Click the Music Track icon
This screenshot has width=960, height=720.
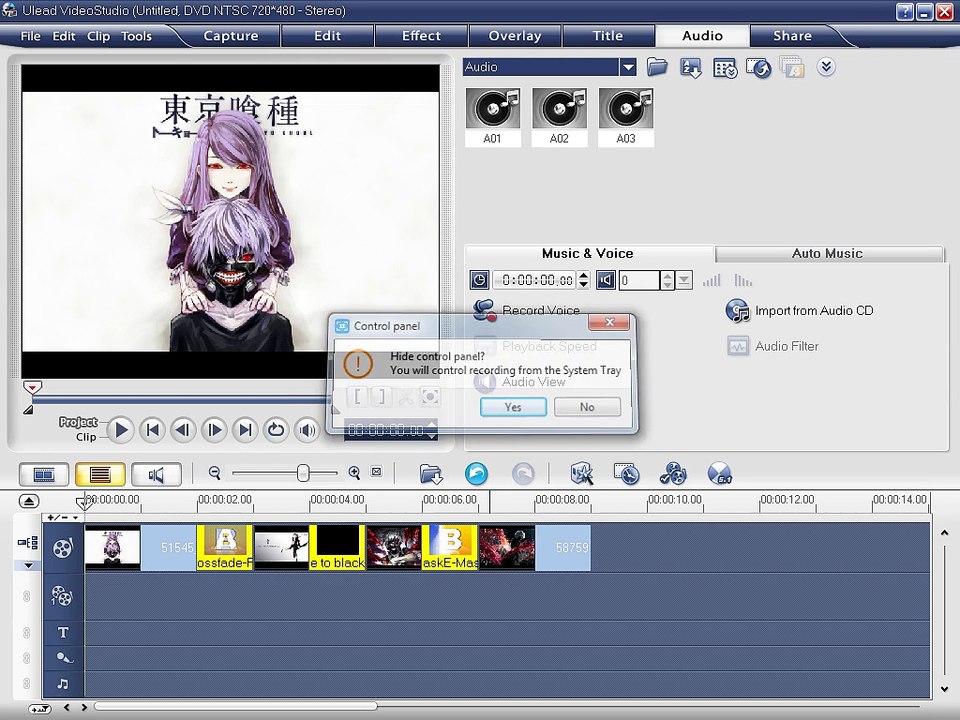click(x=62, y=684)
